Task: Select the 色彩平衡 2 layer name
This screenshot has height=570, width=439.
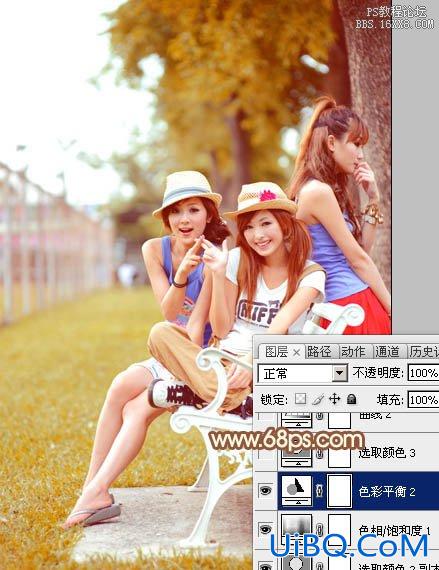Action: 387,491
